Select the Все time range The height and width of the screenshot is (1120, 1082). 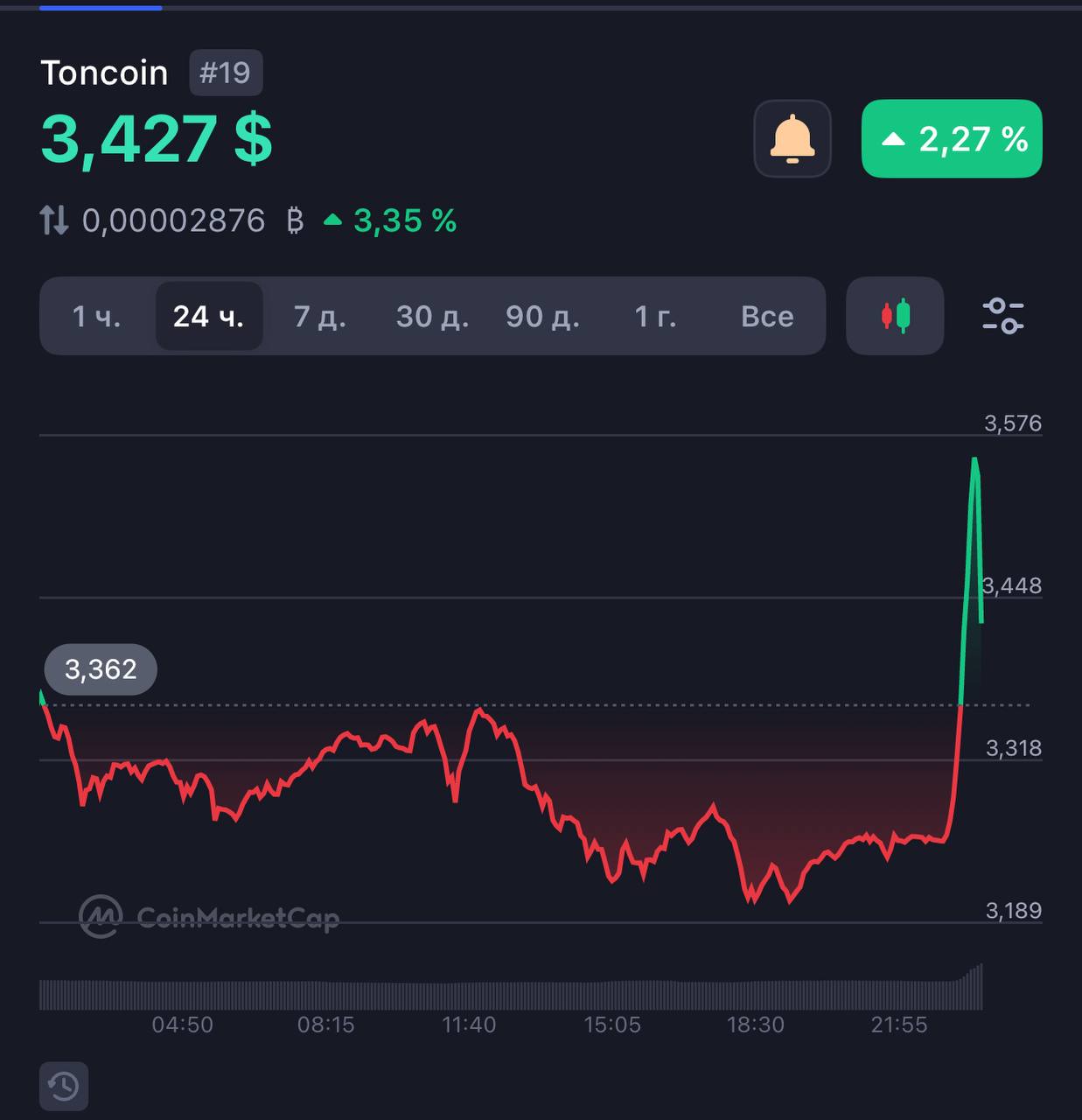(767, 316)
